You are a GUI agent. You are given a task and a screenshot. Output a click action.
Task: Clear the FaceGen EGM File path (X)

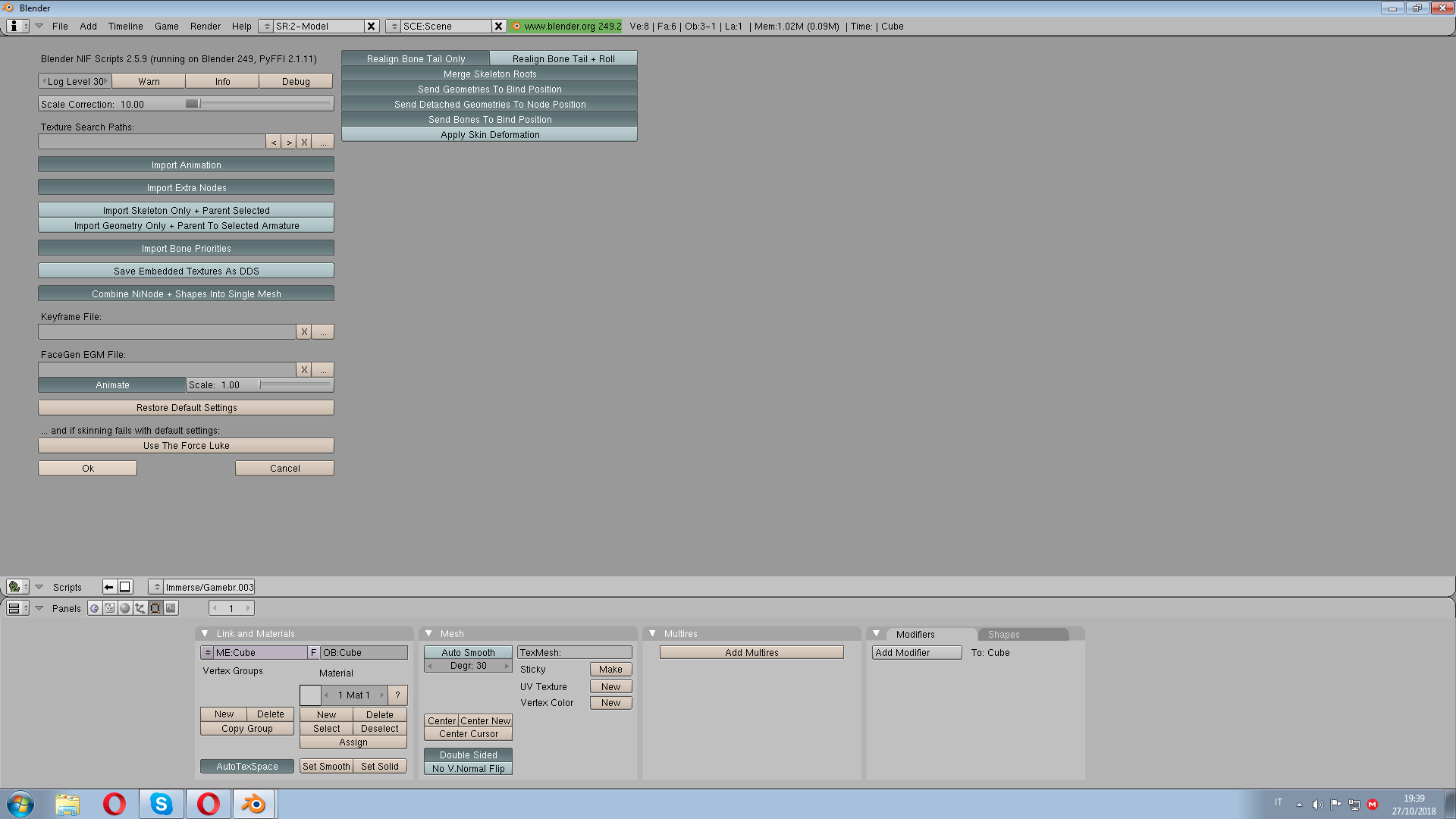pos(304,370)
